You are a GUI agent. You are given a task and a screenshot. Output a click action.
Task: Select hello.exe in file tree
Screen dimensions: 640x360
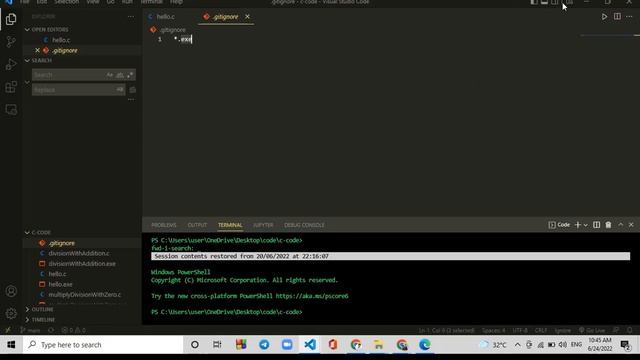click(x=60, y=284)
